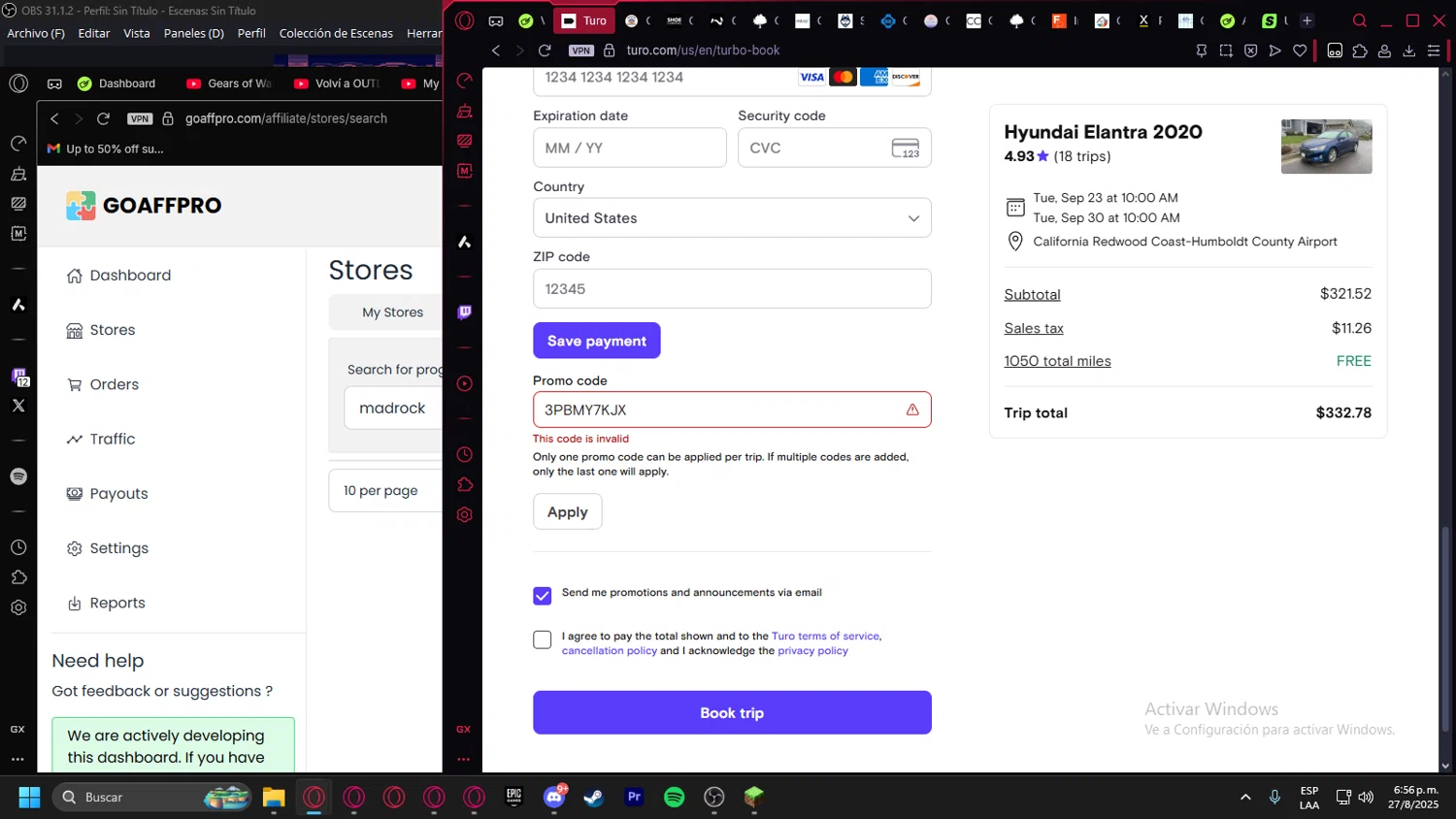Click the promo code warning icon
The height and width of the screenshot is (819, 1456).
point(912,409)
